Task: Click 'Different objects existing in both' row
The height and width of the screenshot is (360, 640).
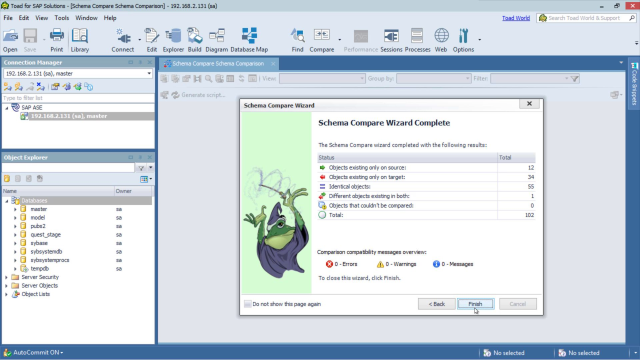Action: (426, 196)
